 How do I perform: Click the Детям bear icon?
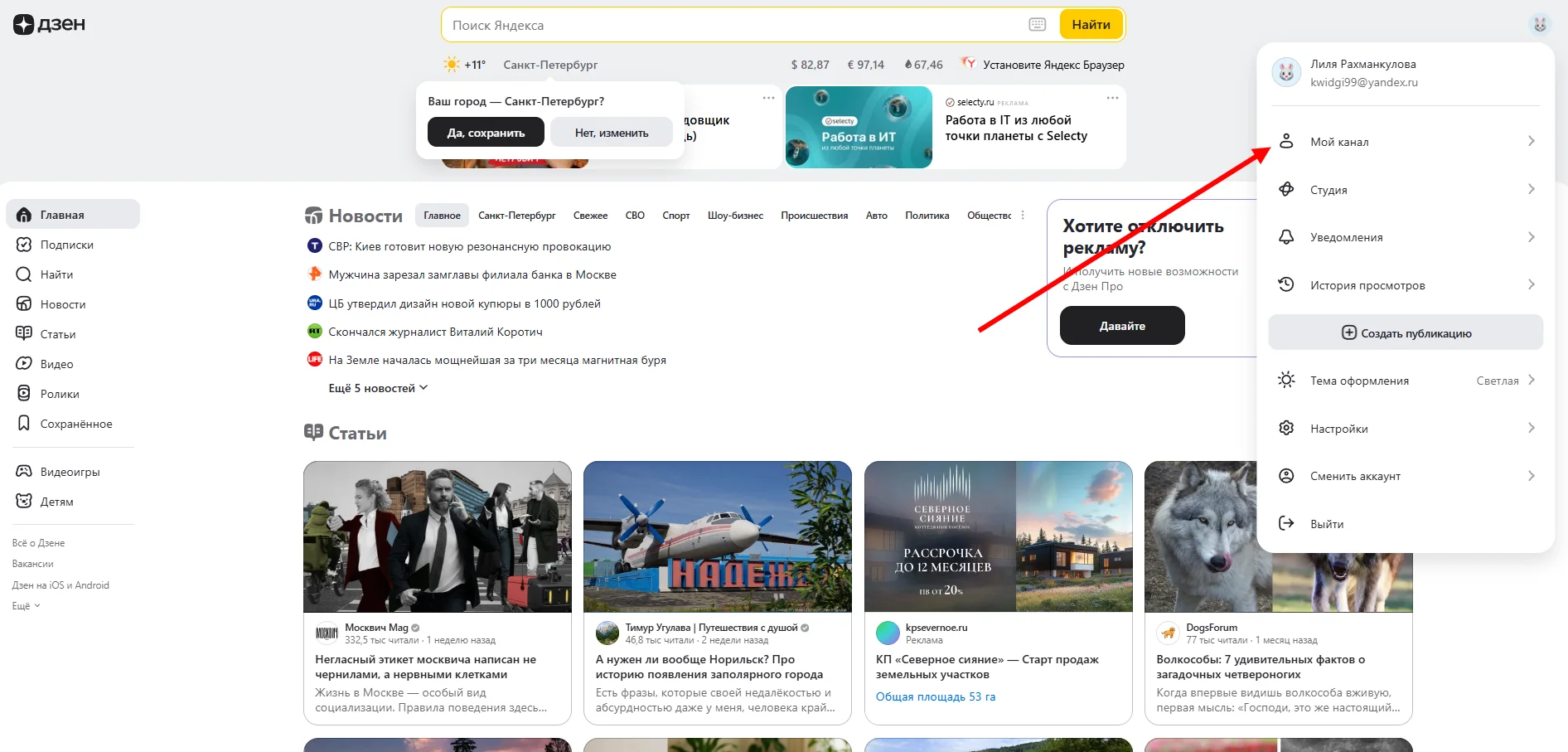(24, 502)
